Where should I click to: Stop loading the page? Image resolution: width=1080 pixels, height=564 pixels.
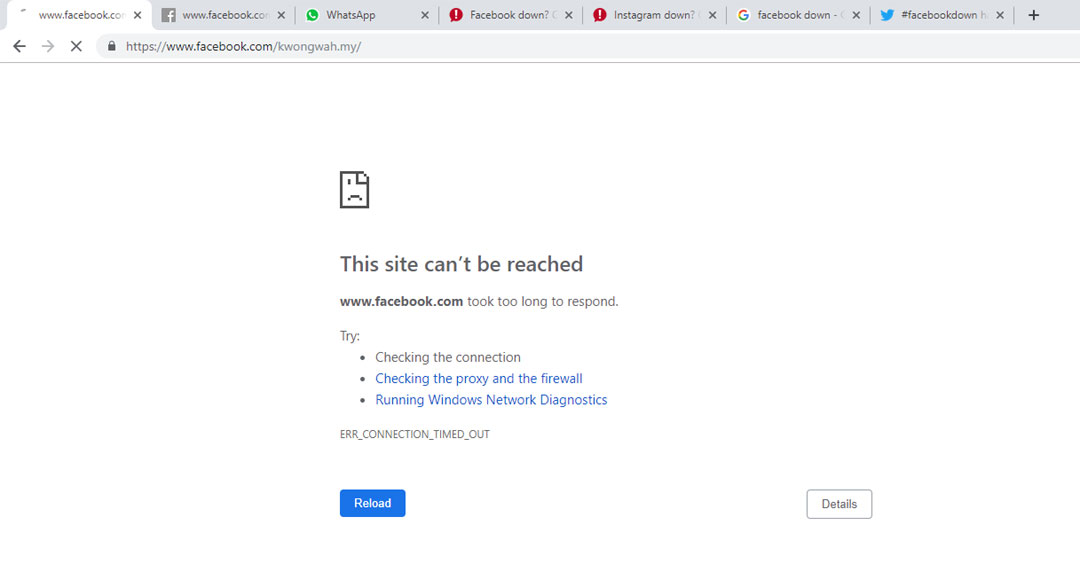point(76,46)
